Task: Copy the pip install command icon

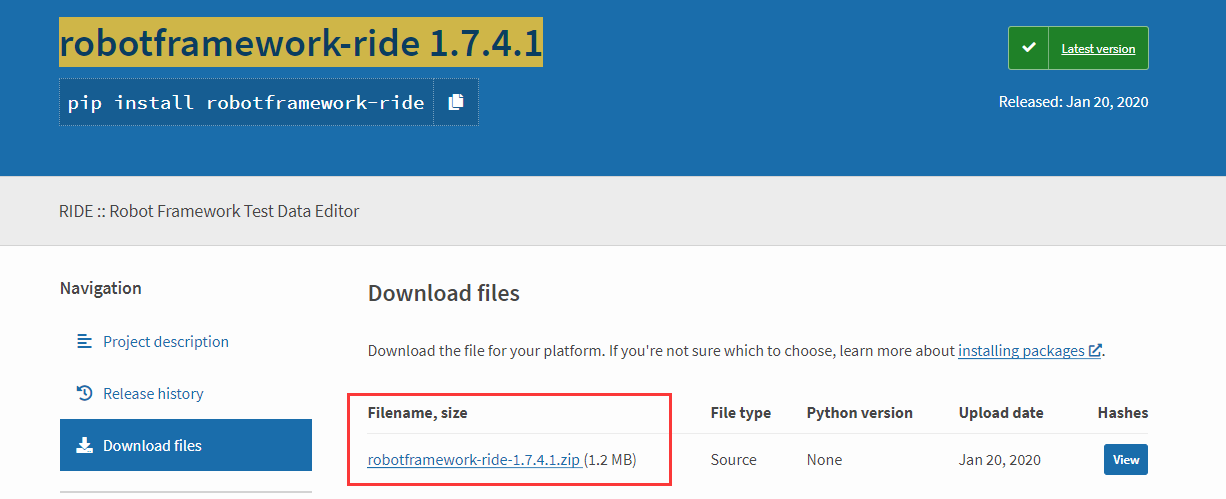Action: [x=456, y=102]
